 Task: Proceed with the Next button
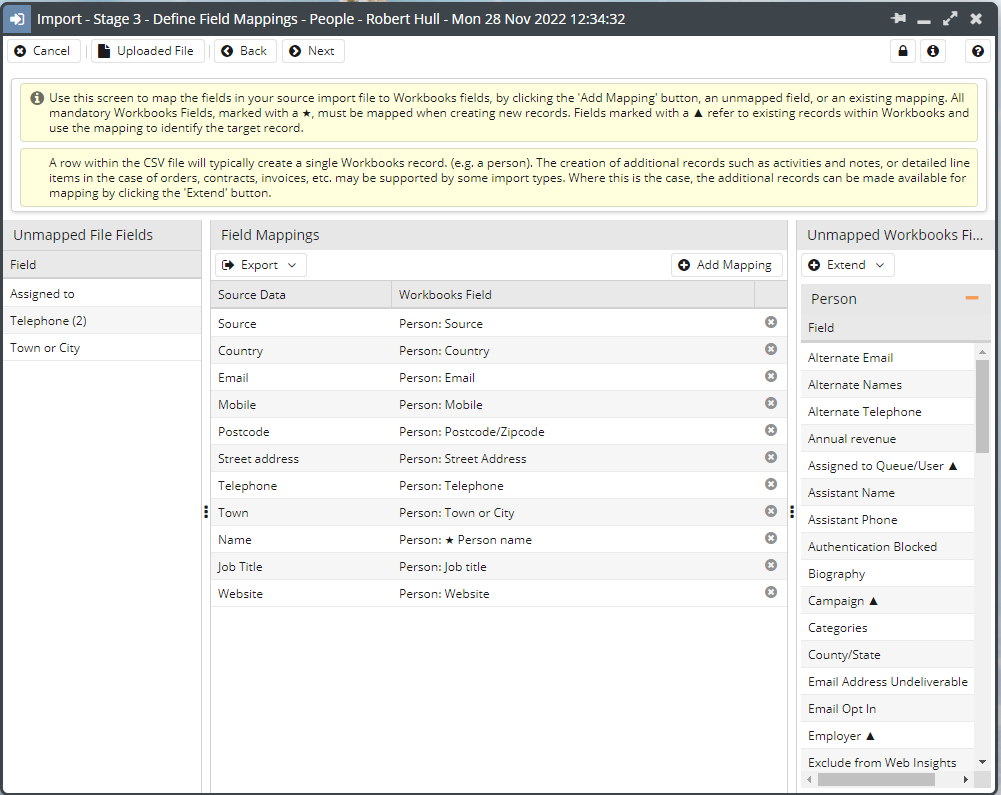[313, 51]
